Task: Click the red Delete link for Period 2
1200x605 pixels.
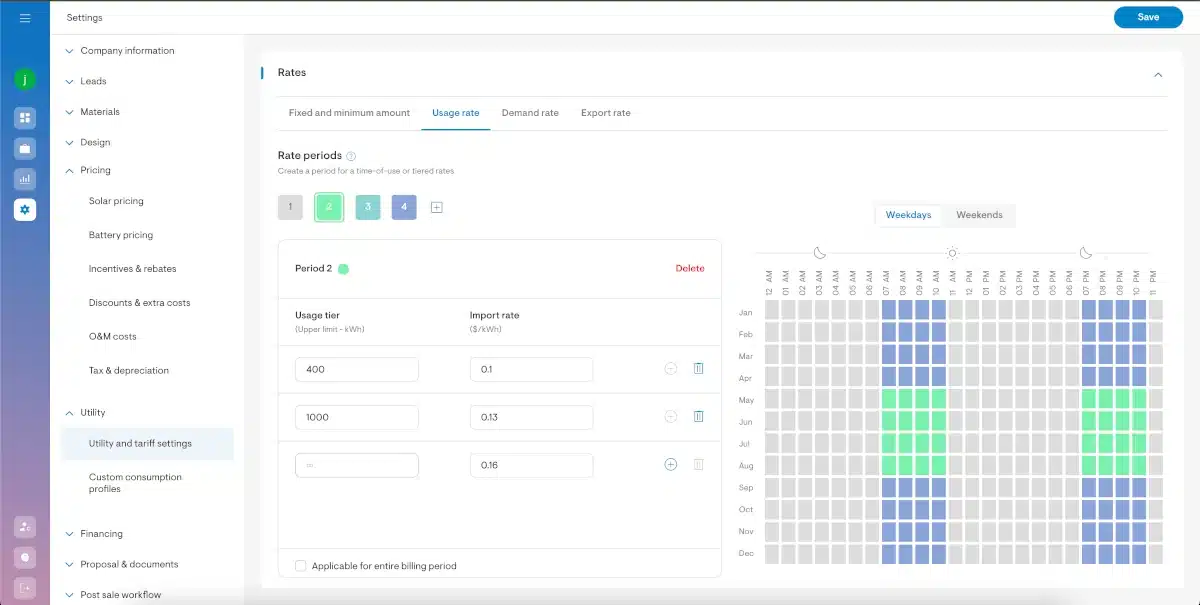Action: pyautogui.click(x=690, y=268)
